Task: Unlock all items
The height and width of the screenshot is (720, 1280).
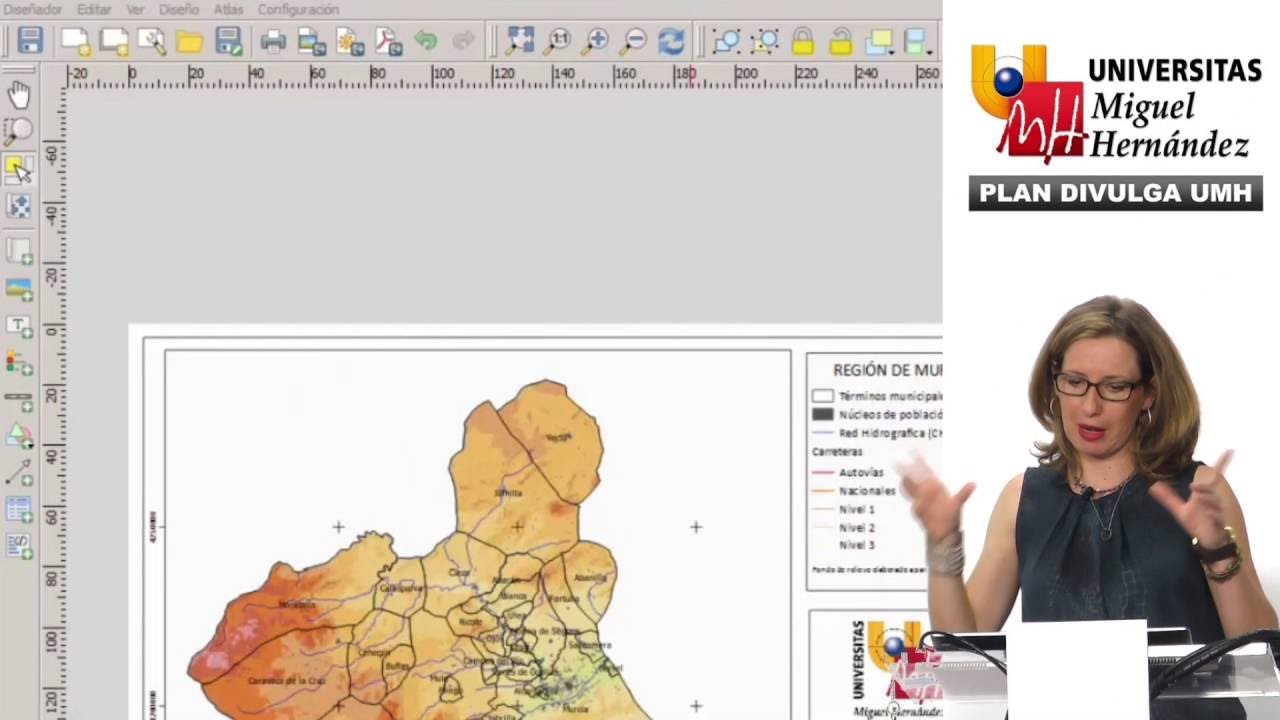Action: 841,41
